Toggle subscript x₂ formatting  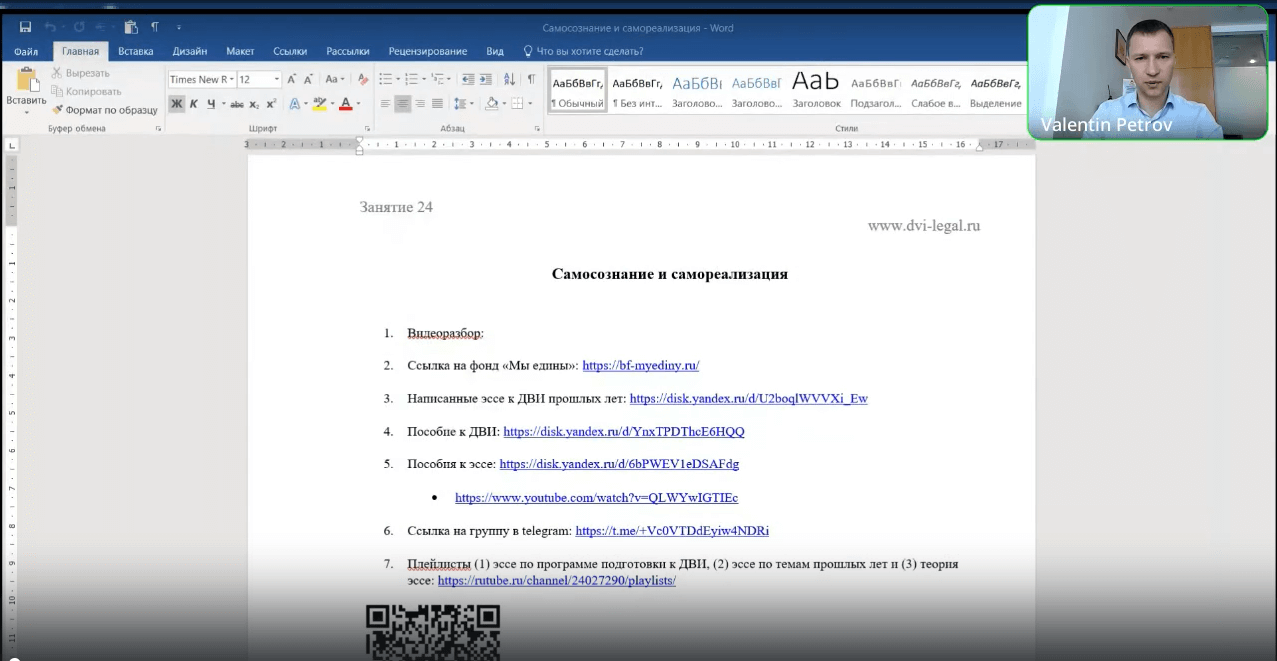[x=255, y=104]
